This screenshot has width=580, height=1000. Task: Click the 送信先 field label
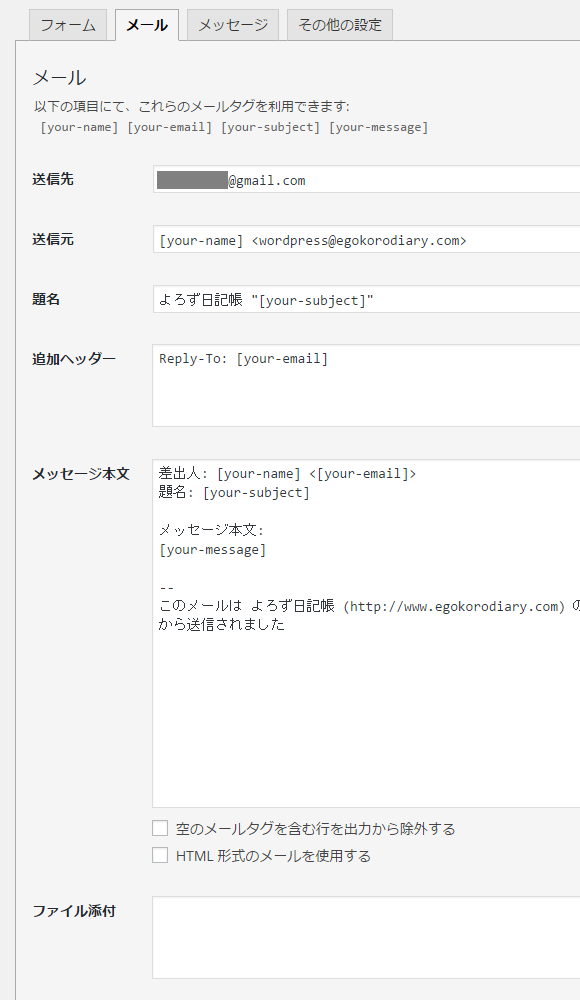(53, 179)
